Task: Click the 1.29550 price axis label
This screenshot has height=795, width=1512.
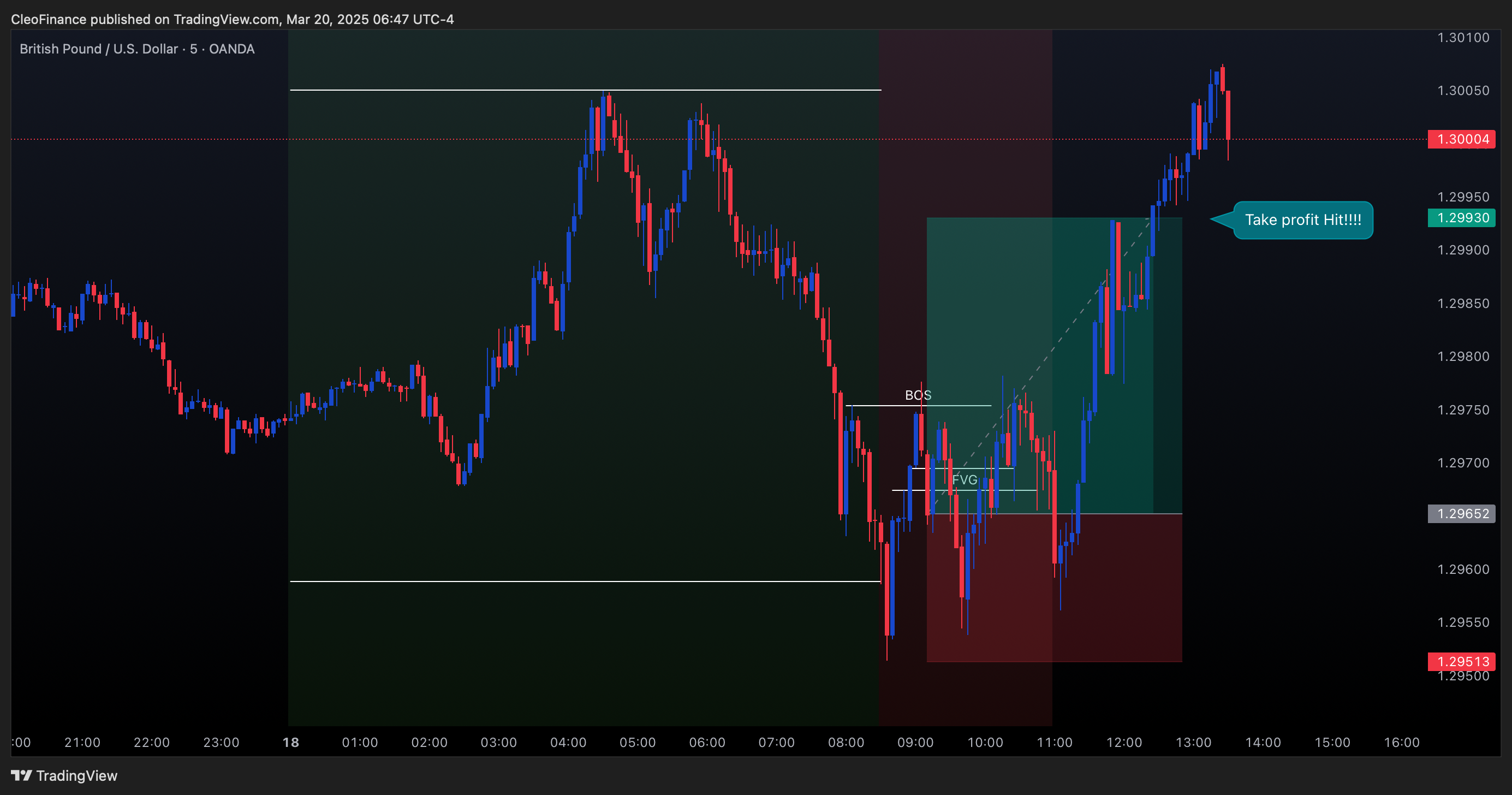Action: click(1463, 622)
